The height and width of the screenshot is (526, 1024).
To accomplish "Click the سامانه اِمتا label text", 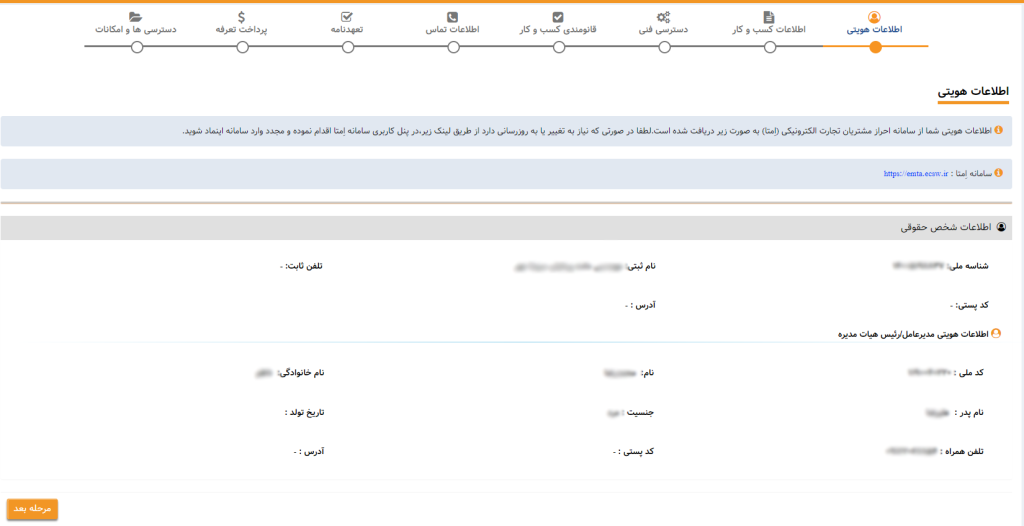I will tap(972, 174).
